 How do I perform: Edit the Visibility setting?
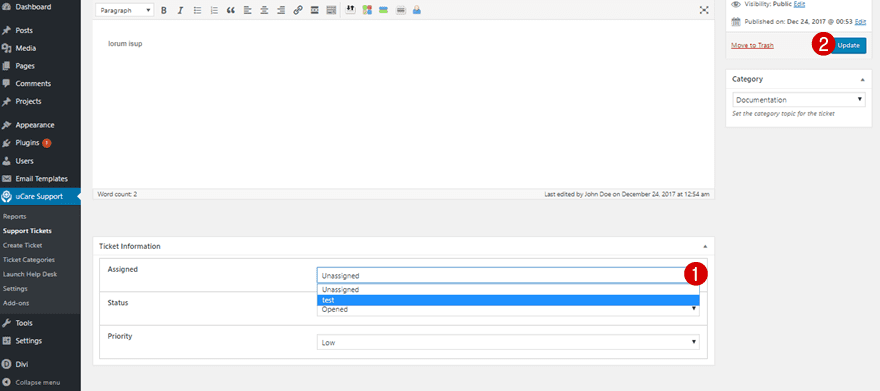pyautogui.click(x=799, y=4)
